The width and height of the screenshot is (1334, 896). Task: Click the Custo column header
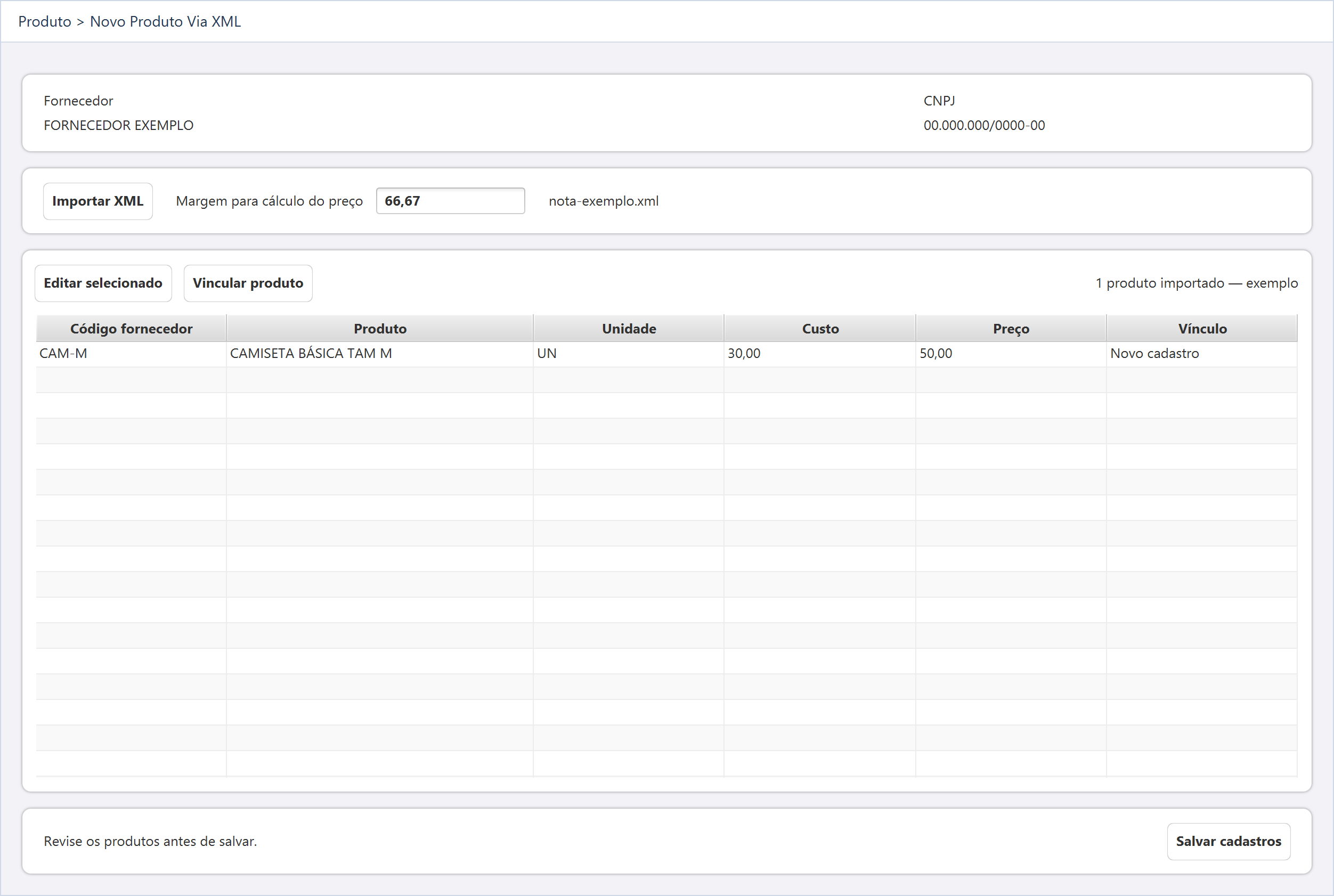click(x=820, y=329)
